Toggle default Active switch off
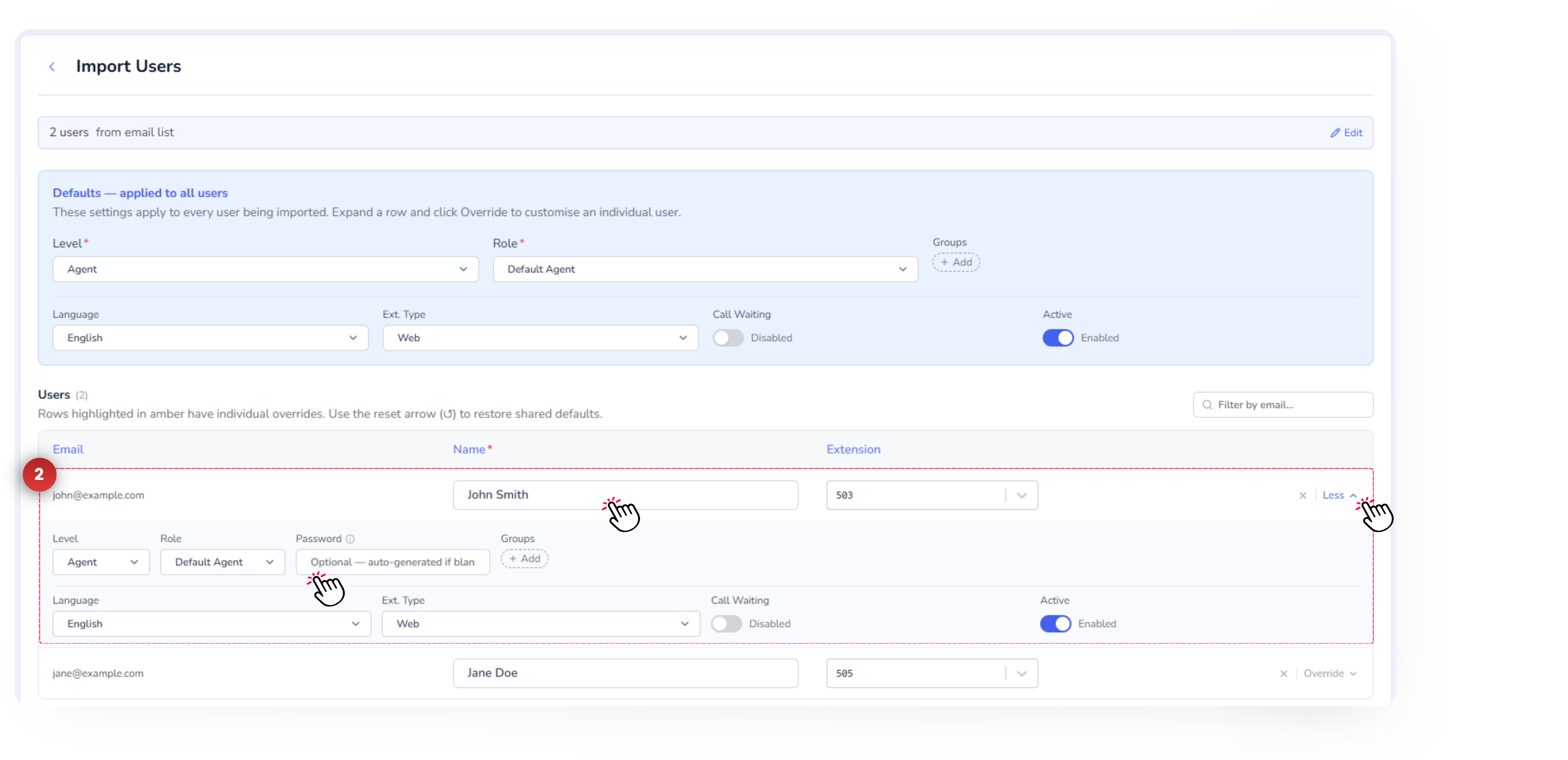Screen dimensions: 1568x760 (x=1058, y=338)
